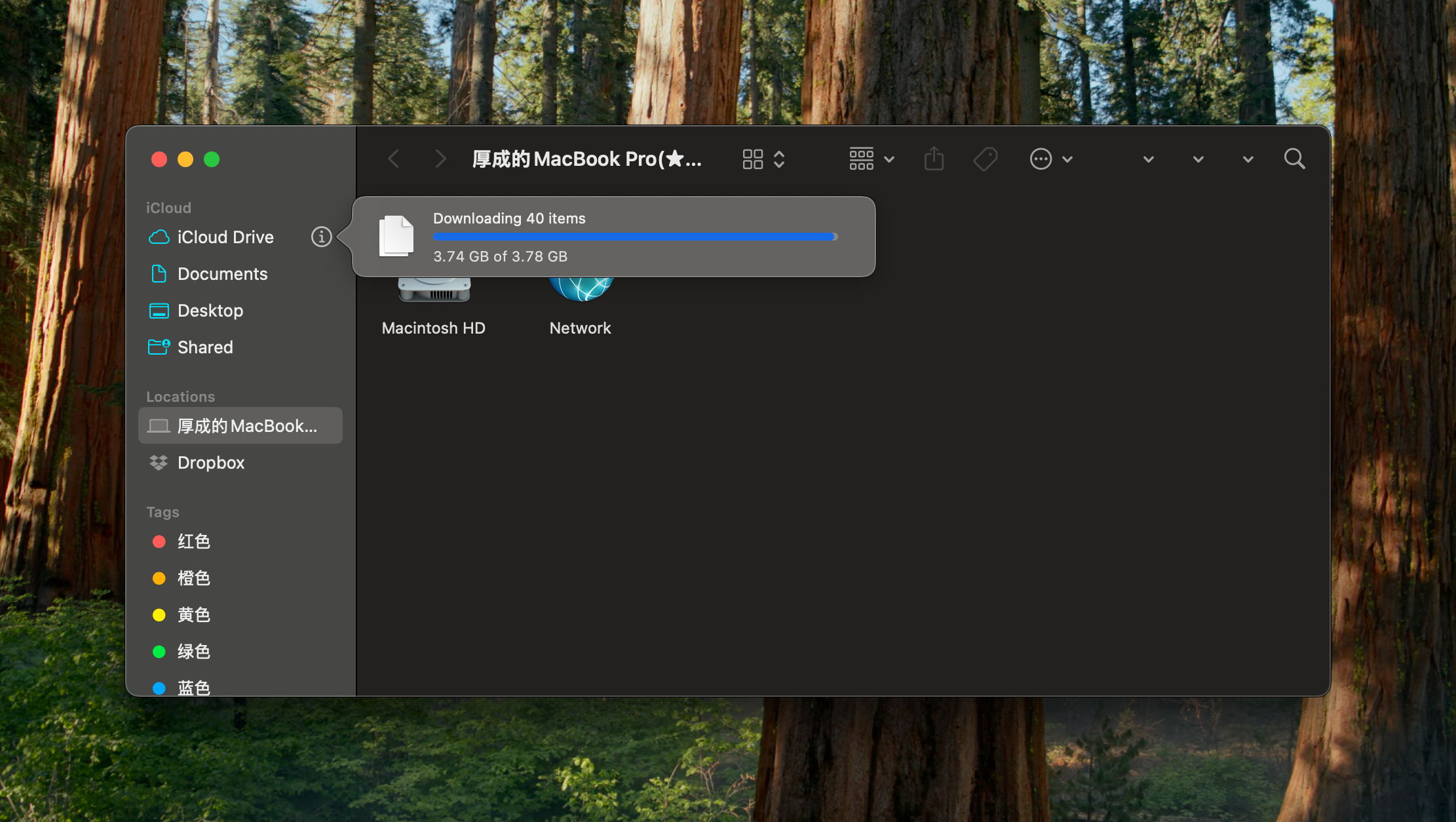Click the red tag 红色
The height and width of the screenshot is (822, 1456).
tap(193, 541)
